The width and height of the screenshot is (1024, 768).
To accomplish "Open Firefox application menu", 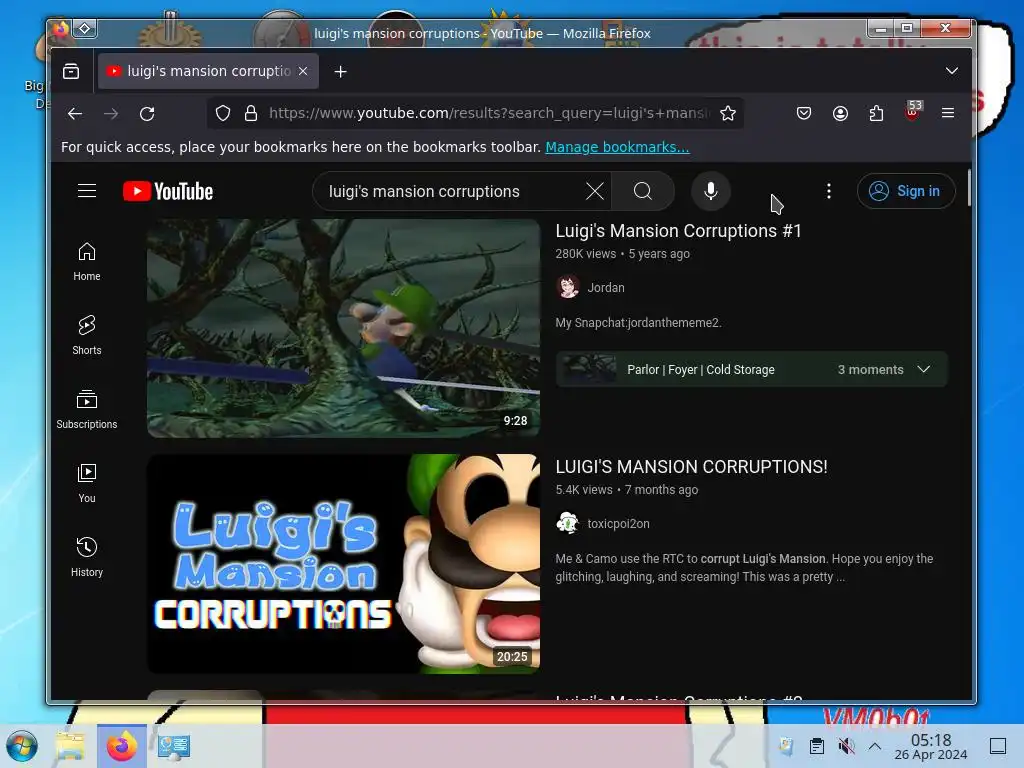I will pyautogui.click(x=948, y=114).
